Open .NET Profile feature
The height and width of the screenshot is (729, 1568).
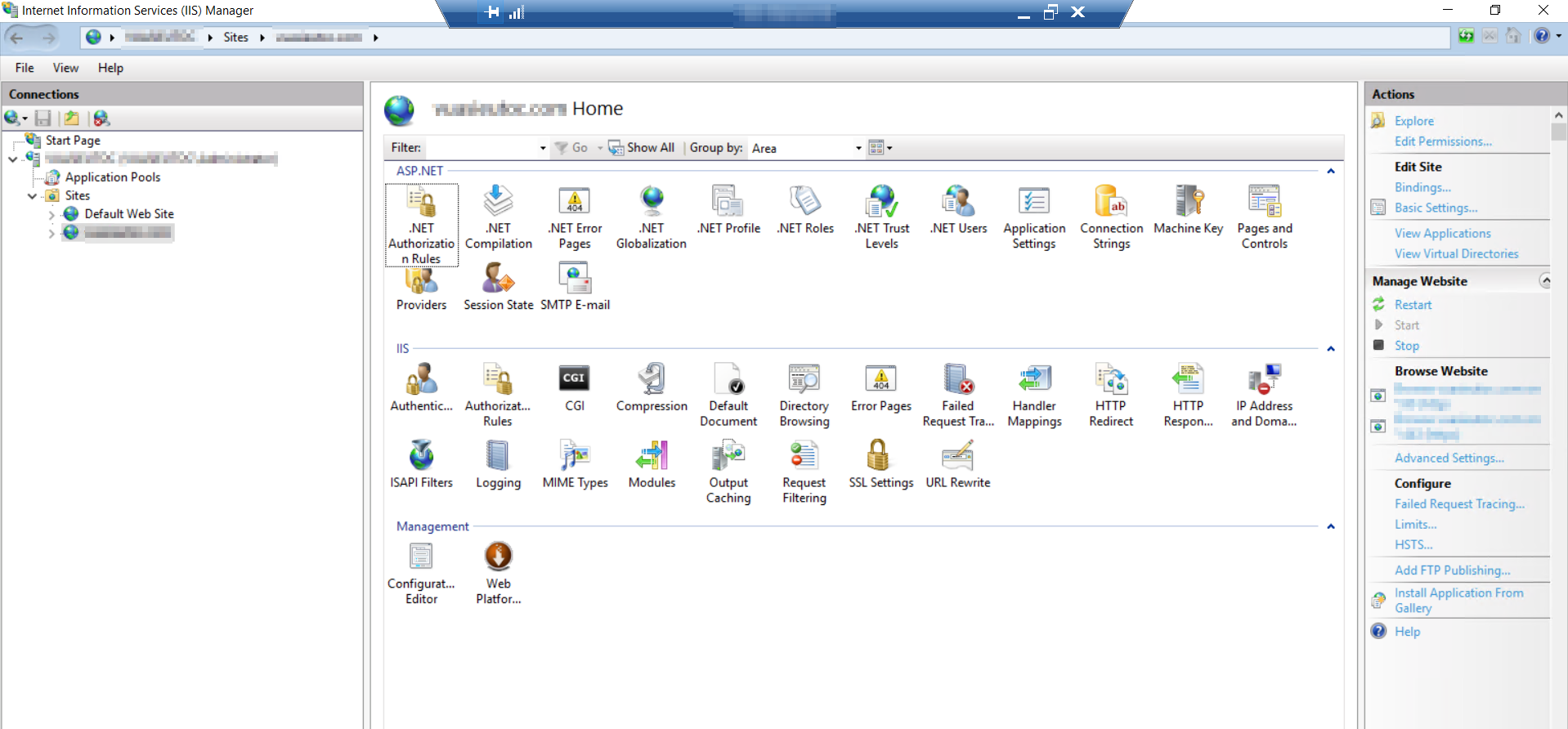click(x=728, y=210)
